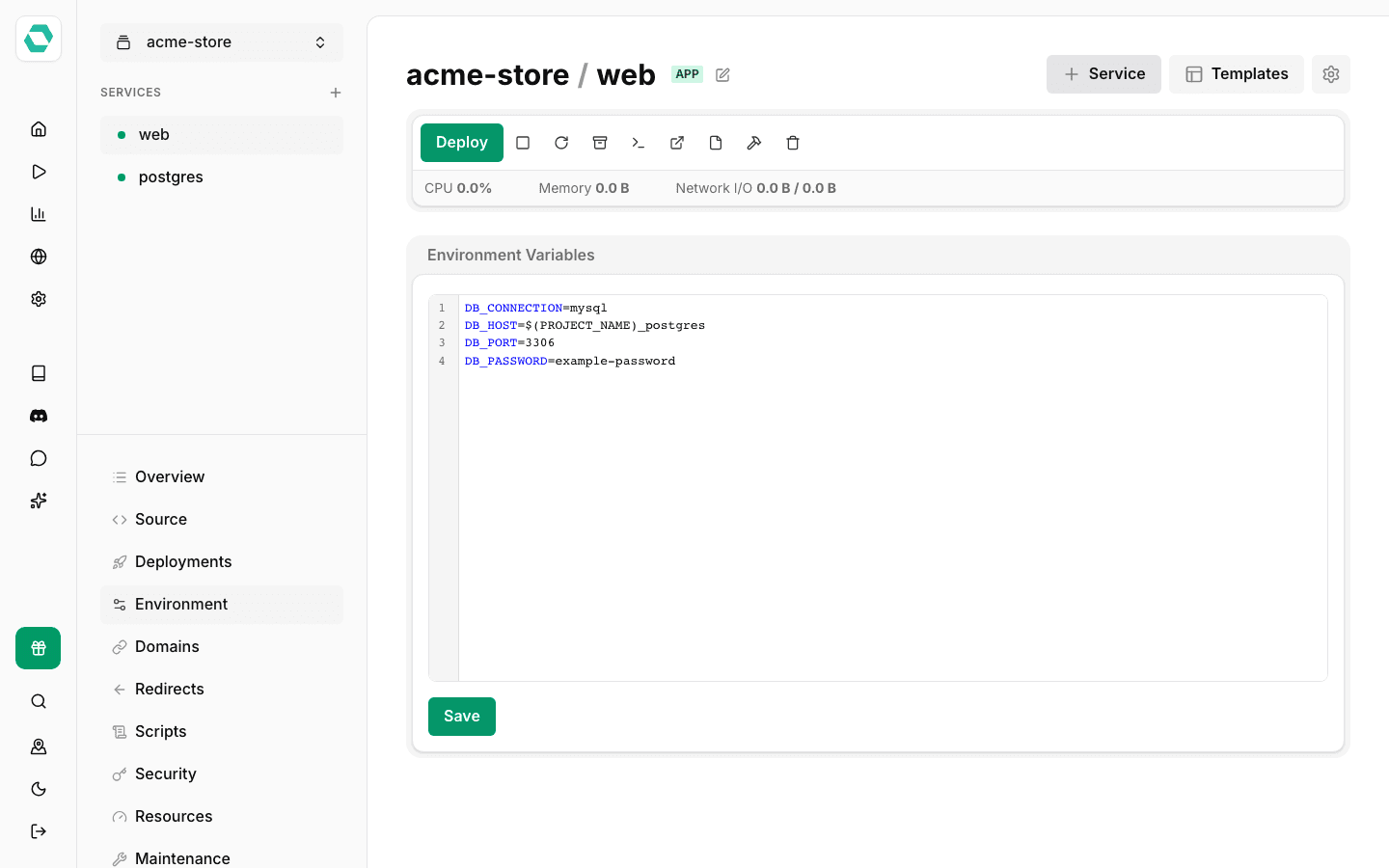Click the Network I/O stat
The image size is (1389, 868).
pos(756,189)
